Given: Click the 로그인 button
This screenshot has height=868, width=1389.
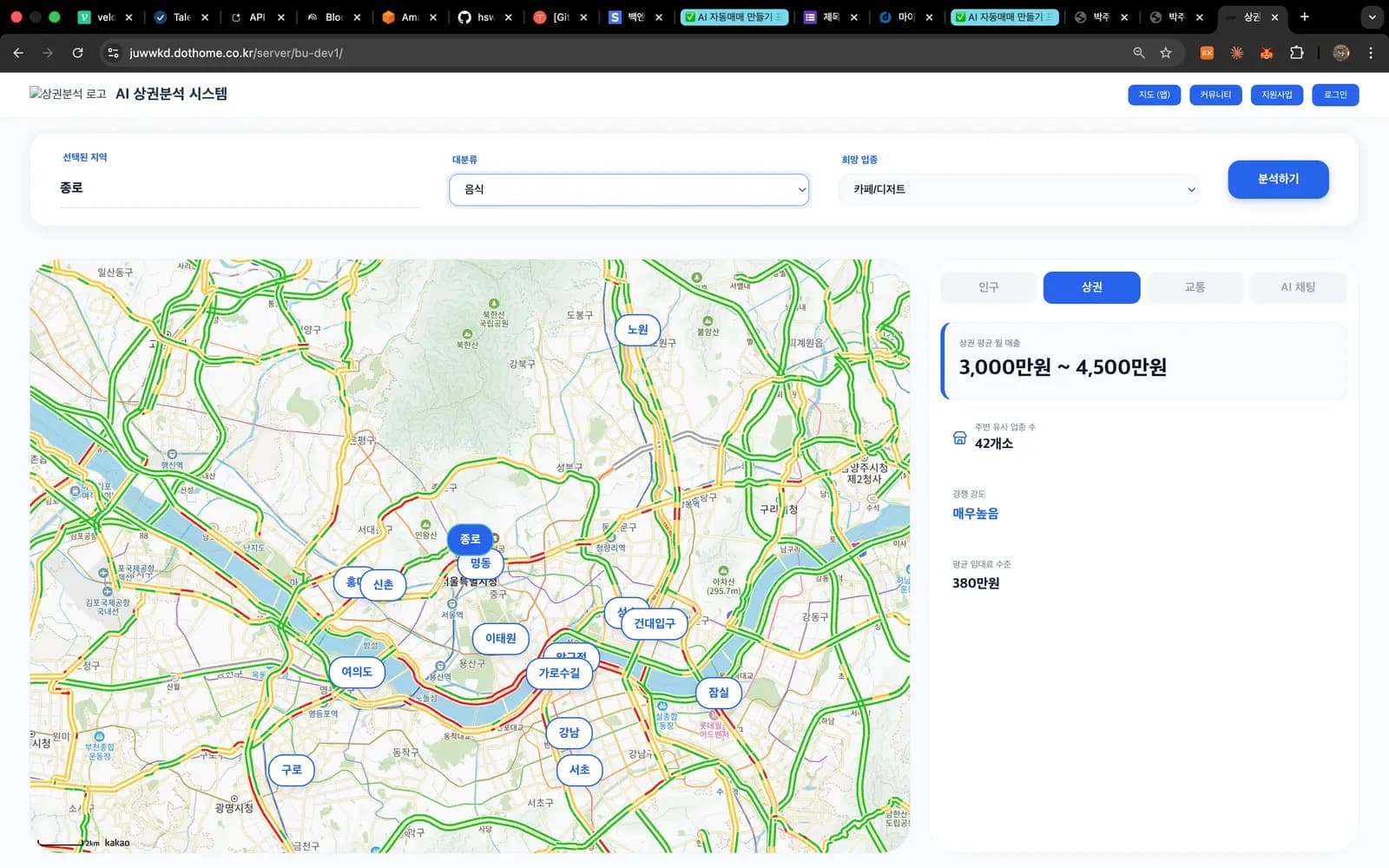Looking at the screenshot, I should point(1335,95).
